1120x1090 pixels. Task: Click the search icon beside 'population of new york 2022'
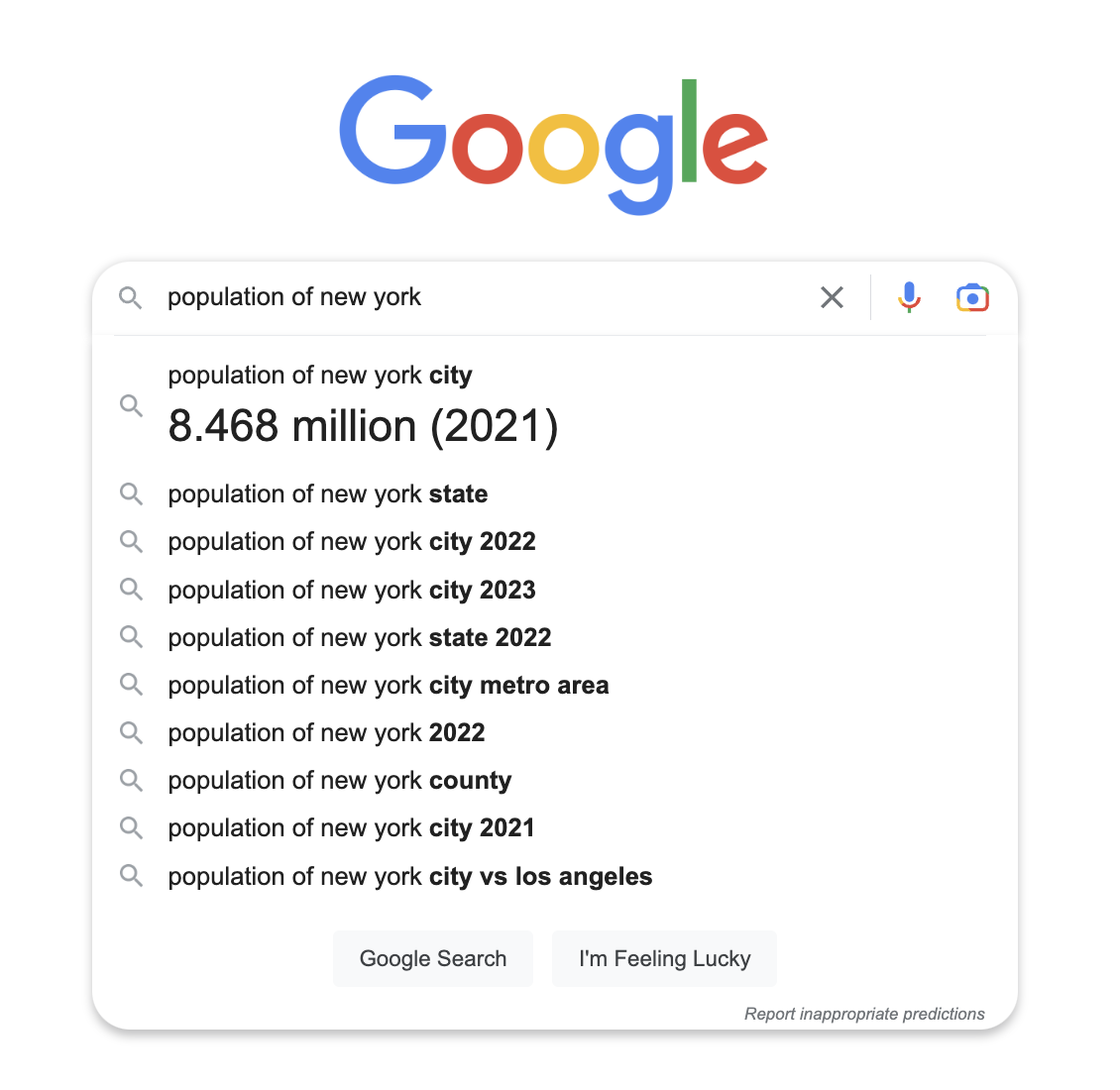point(131,732)
